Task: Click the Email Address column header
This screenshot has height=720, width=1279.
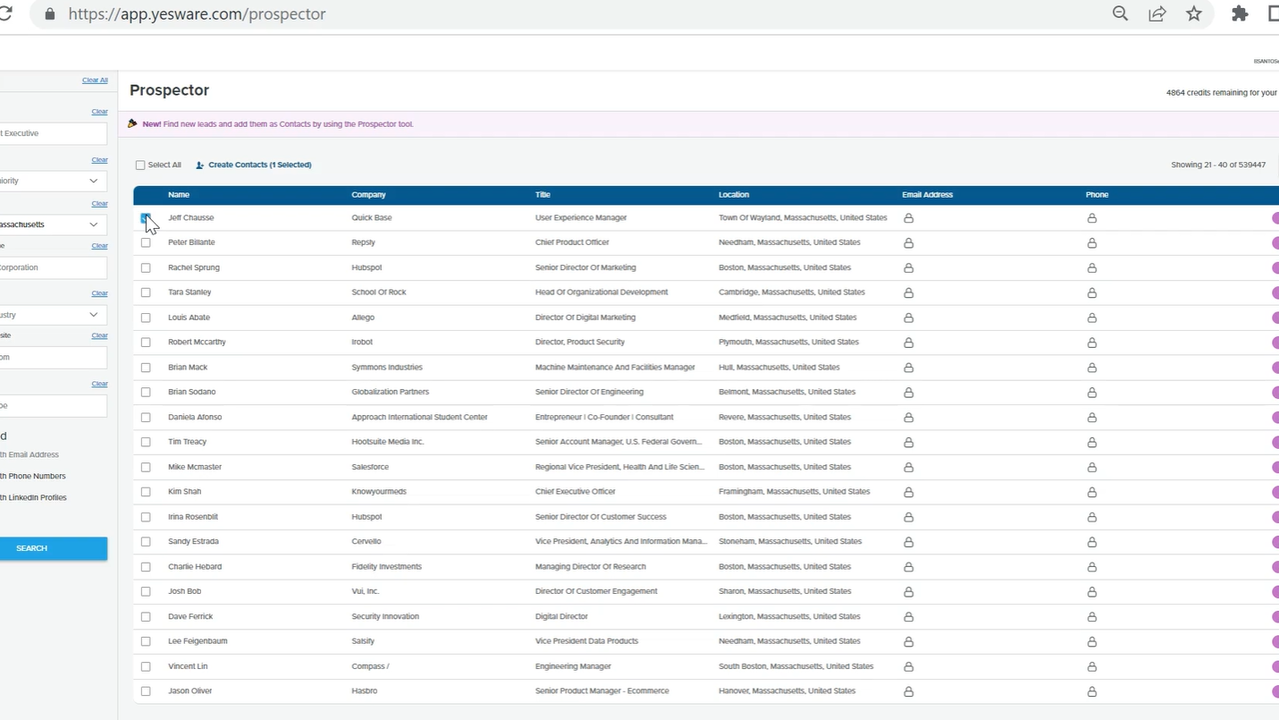Action: [x=927, y=195]
